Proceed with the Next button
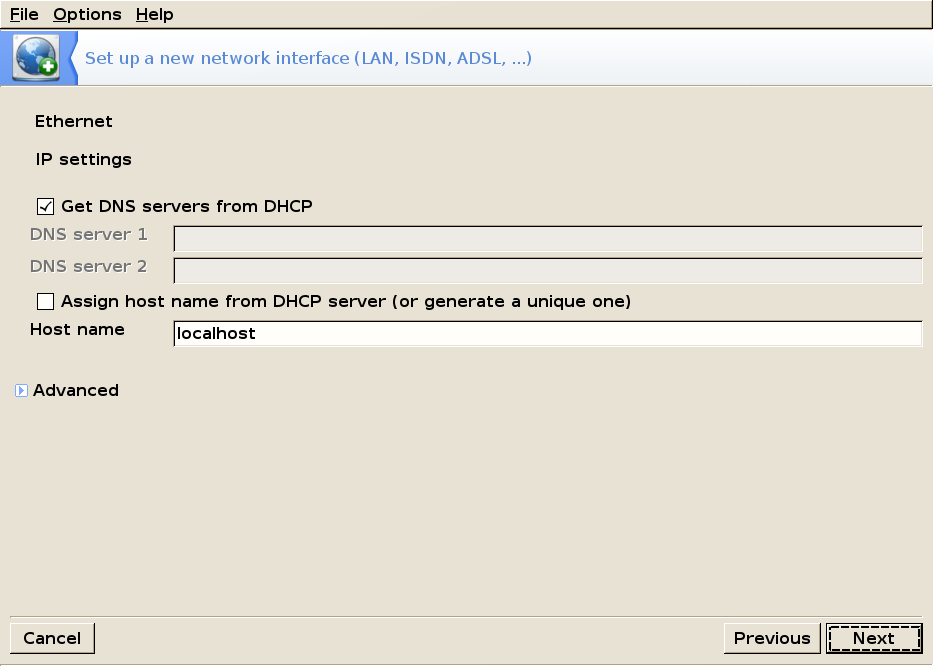Viewport: 933px width, 666px height. pos(874,638)
